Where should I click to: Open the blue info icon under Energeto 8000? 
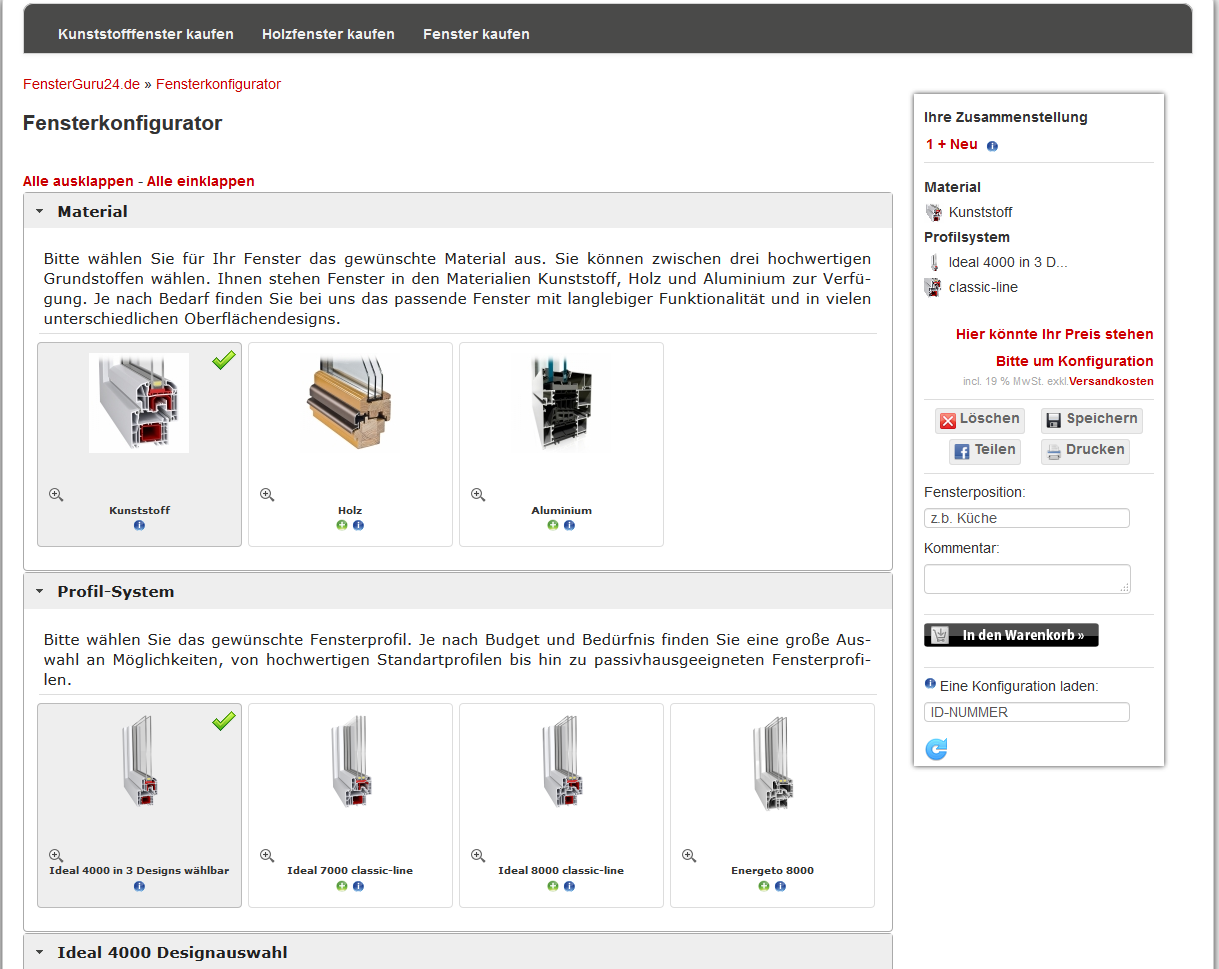pos(780,886)
